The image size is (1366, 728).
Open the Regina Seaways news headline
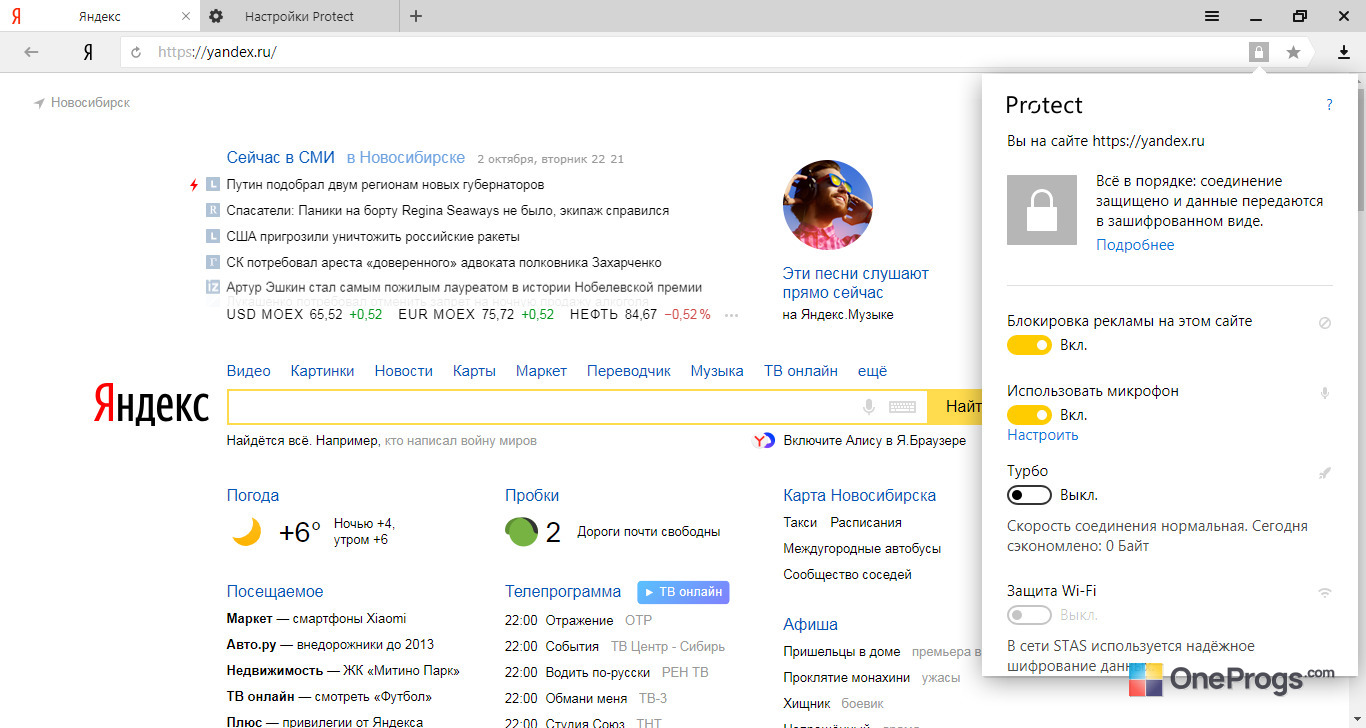pyautogui.click(x=448, y=211)
